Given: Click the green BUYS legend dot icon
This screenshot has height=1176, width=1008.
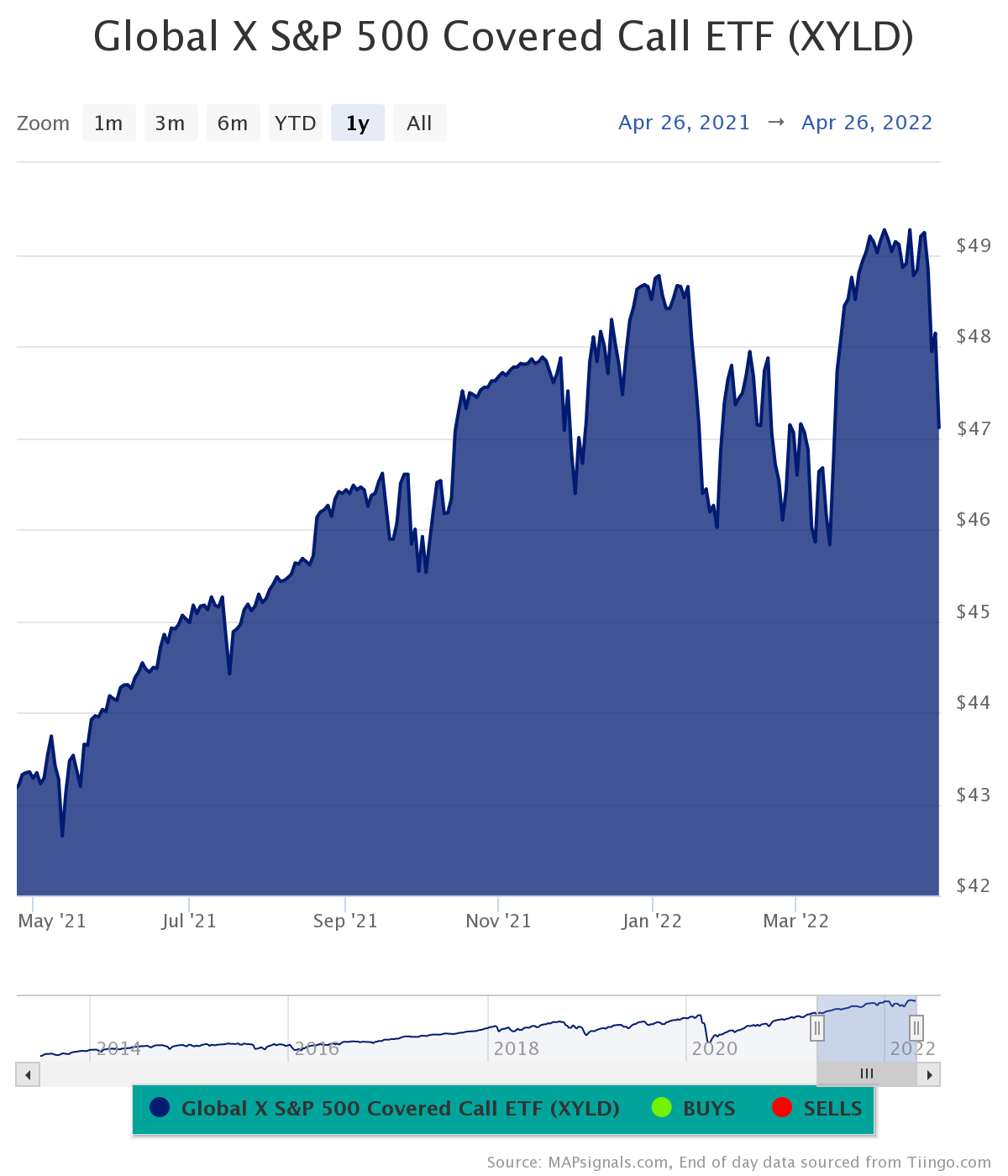Looking at the screenshot, I should (x=662, y=1108).
